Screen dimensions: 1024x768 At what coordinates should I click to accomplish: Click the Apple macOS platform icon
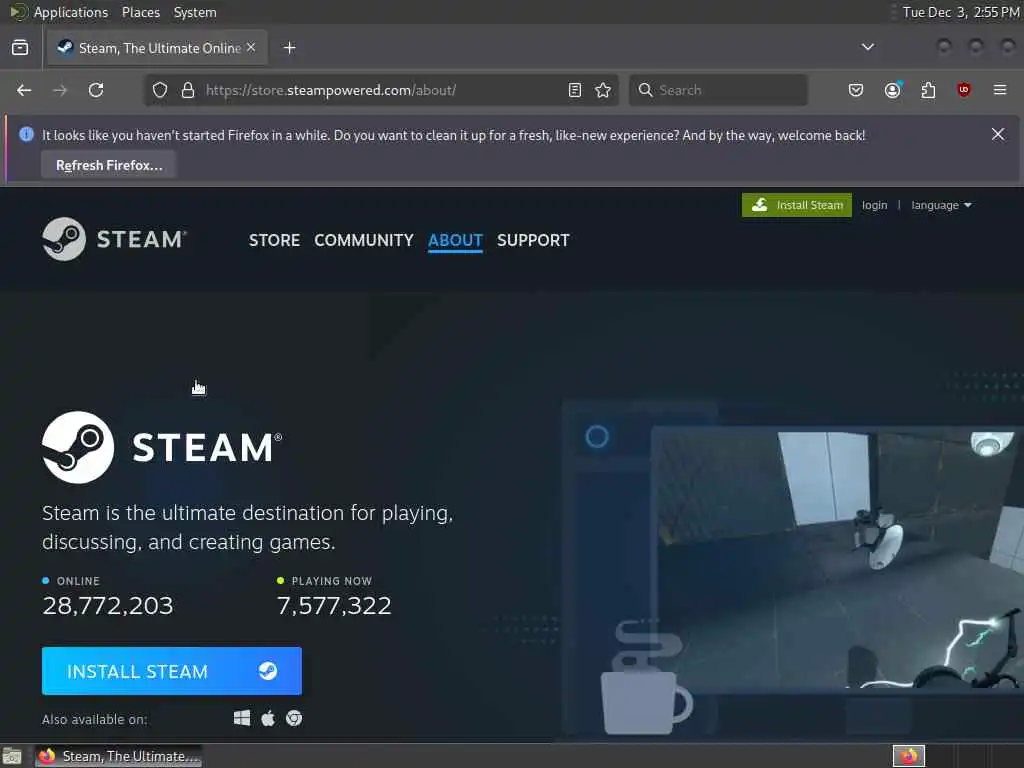pos(268,718)
